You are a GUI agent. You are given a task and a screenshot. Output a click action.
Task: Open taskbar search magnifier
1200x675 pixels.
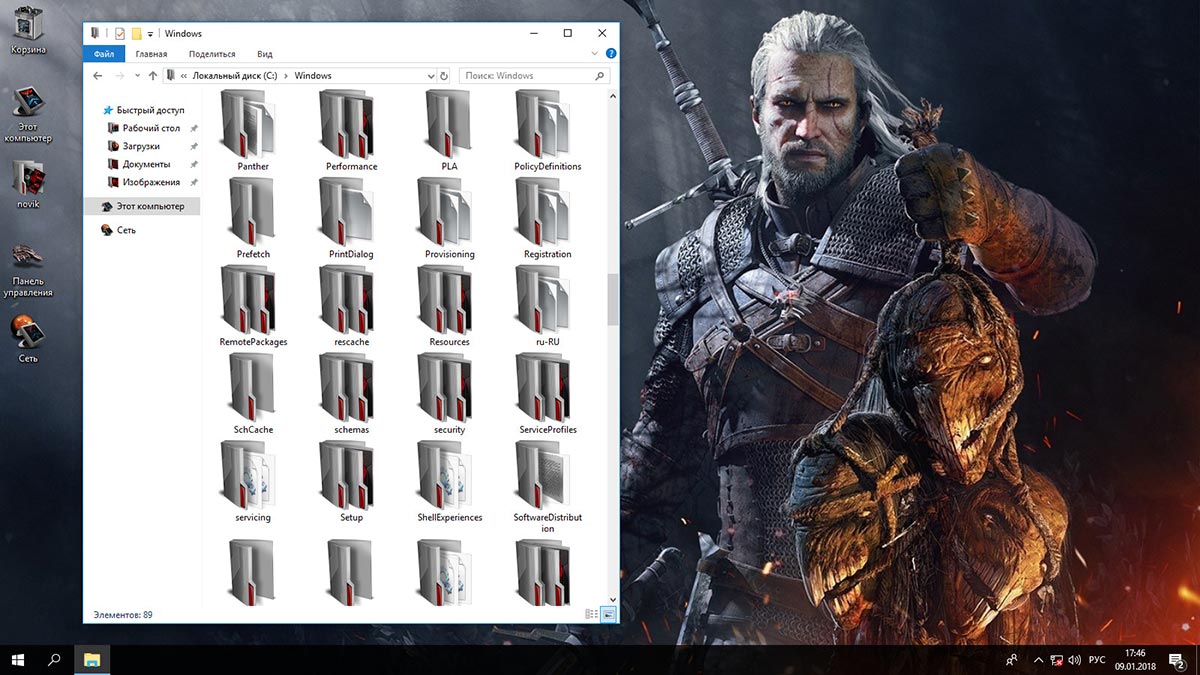tap(54, 660)
